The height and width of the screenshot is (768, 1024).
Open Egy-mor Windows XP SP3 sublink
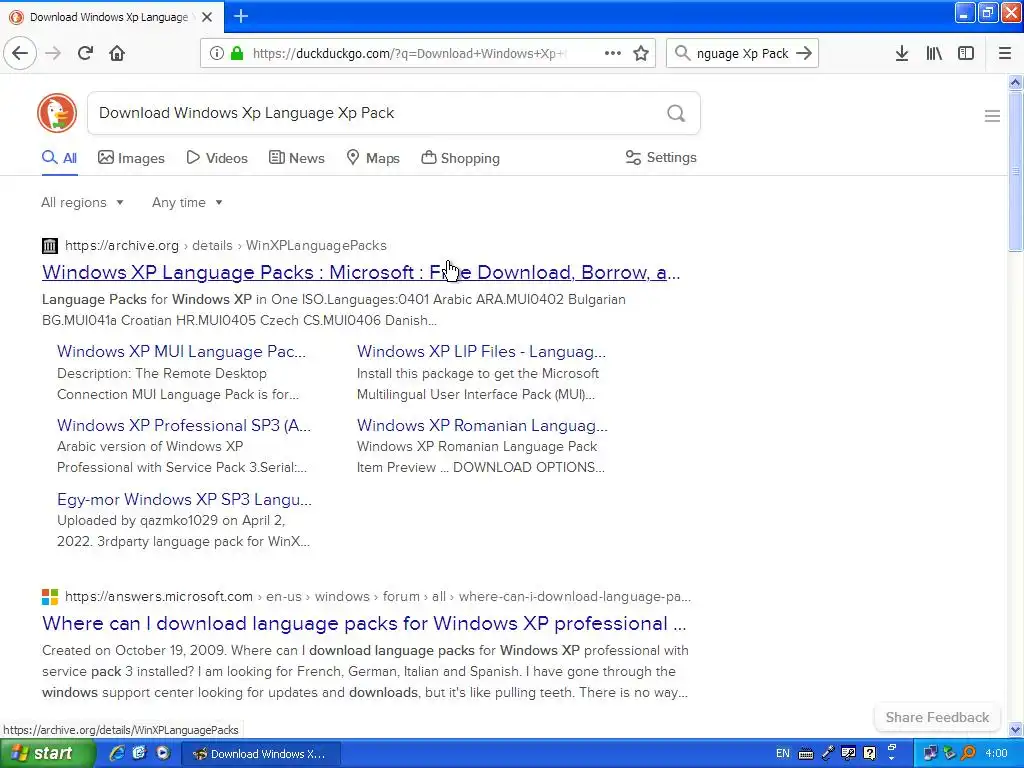tap(184, 500)
